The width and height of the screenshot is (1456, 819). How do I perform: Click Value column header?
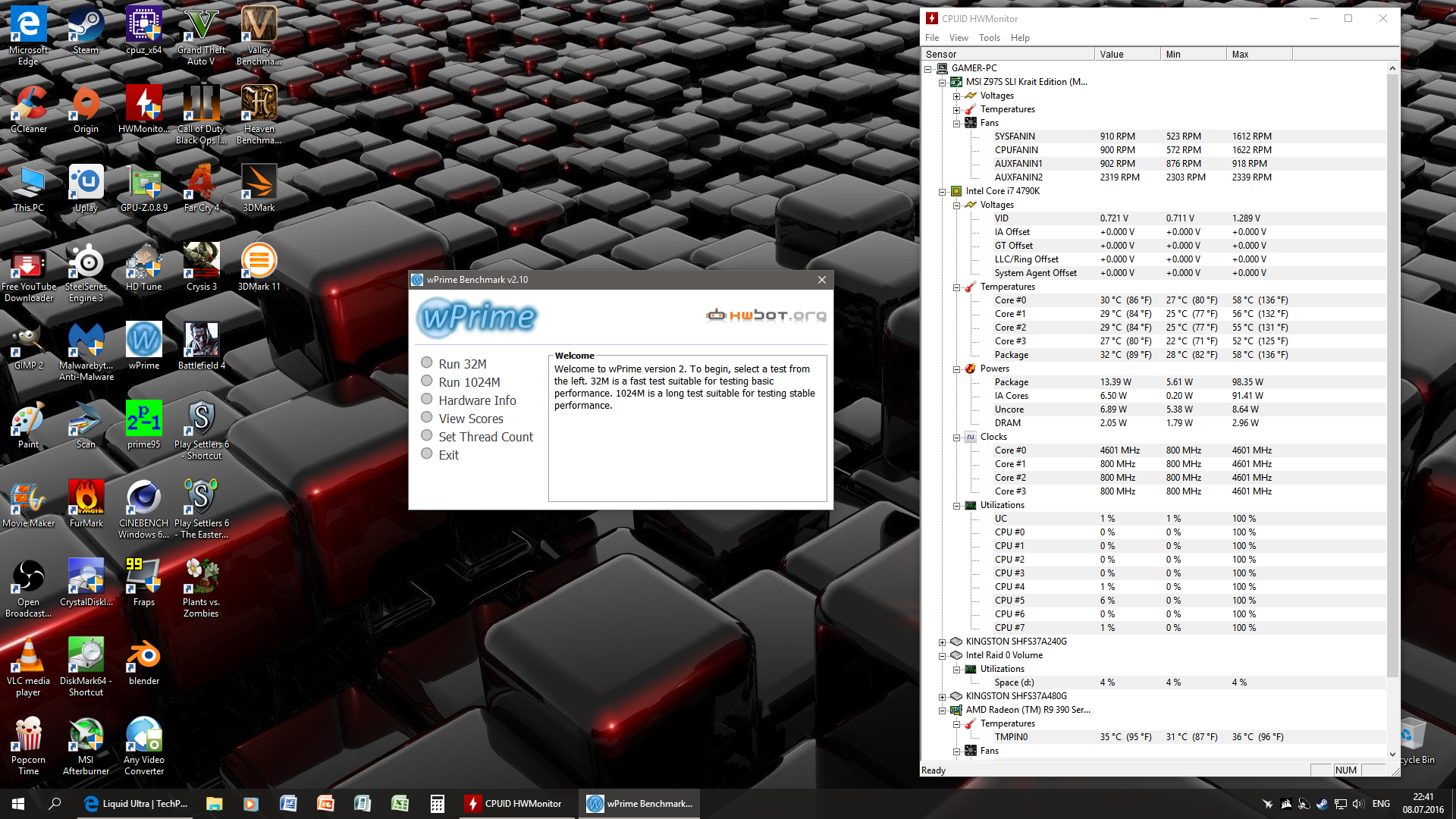(x=1128, y=54)
